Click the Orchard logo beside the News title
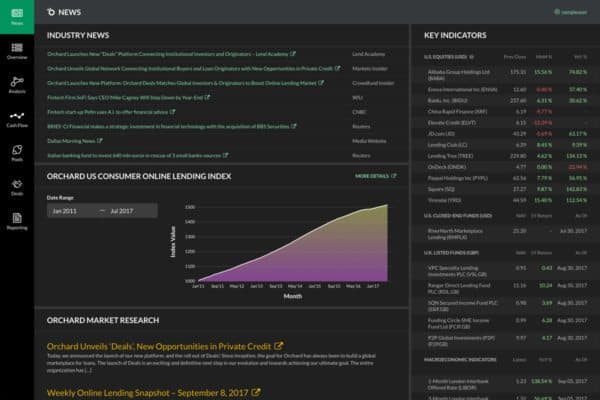The width and height of the screenshot is (600, 400). 52,12
